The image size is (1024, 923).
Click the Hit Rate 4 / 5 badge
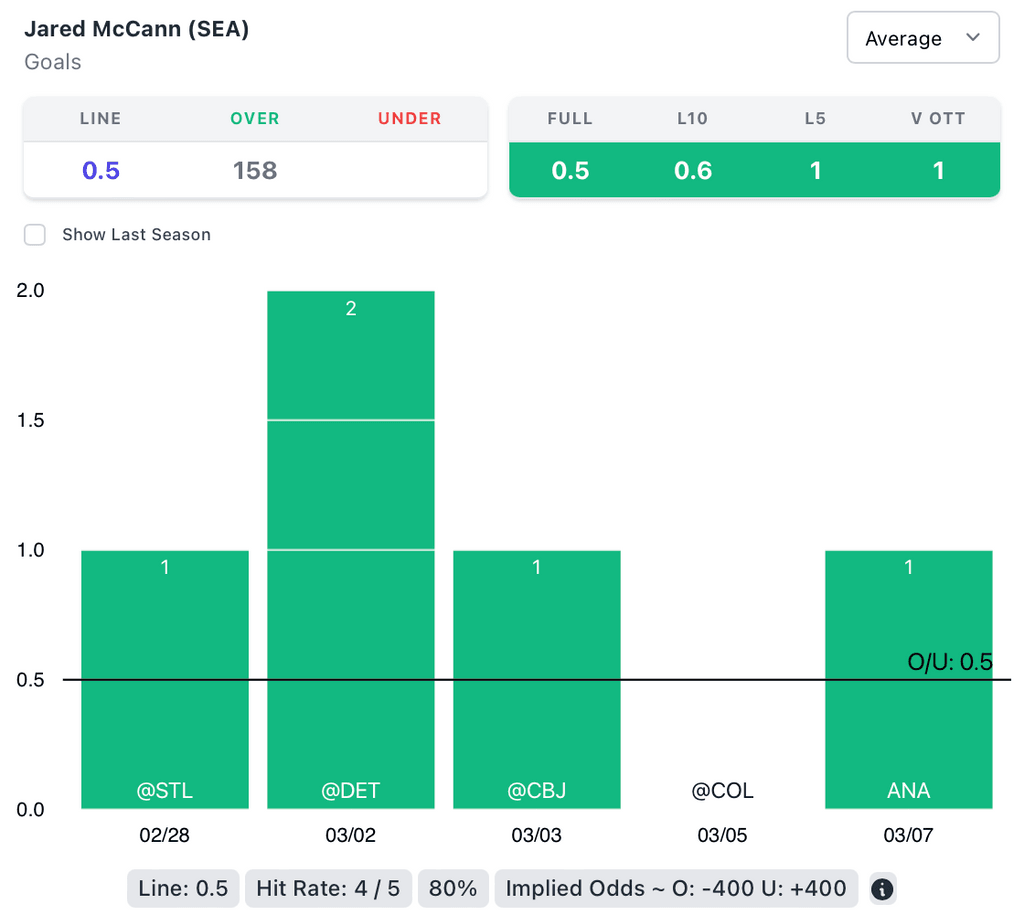(328, 888)
